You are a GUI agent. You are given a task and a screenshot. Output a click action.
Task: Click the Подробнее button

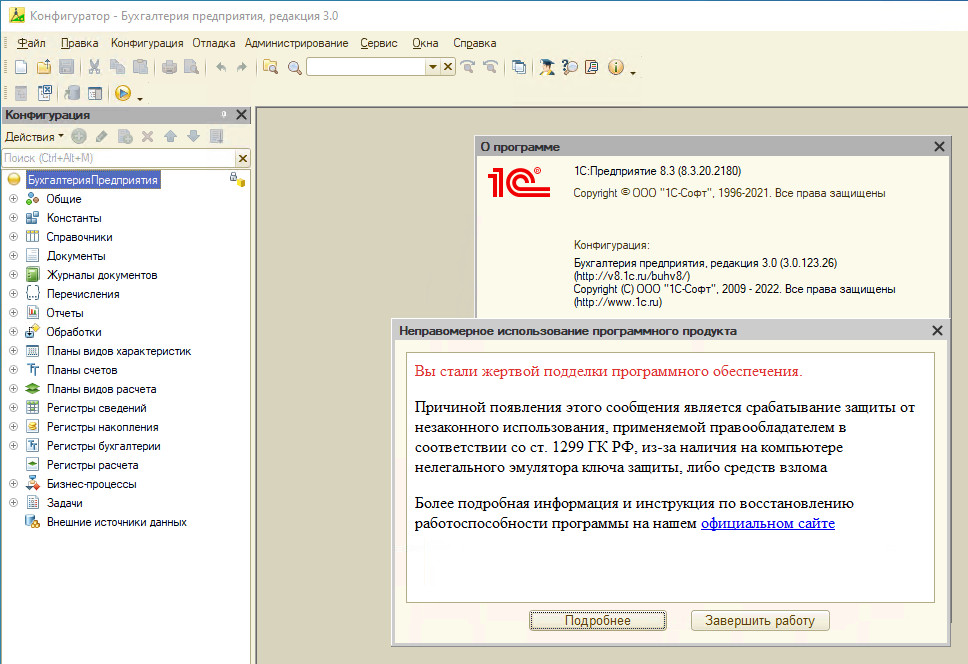click(x=597, y=621)
